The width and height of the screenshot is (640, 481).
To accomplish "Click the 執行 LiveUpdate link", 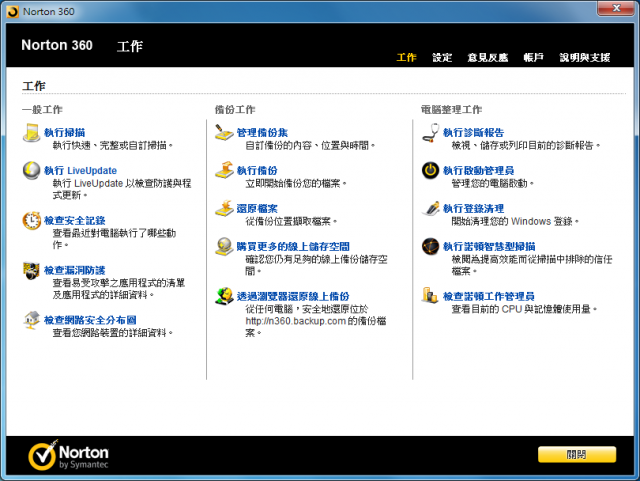I will (80, 171).
